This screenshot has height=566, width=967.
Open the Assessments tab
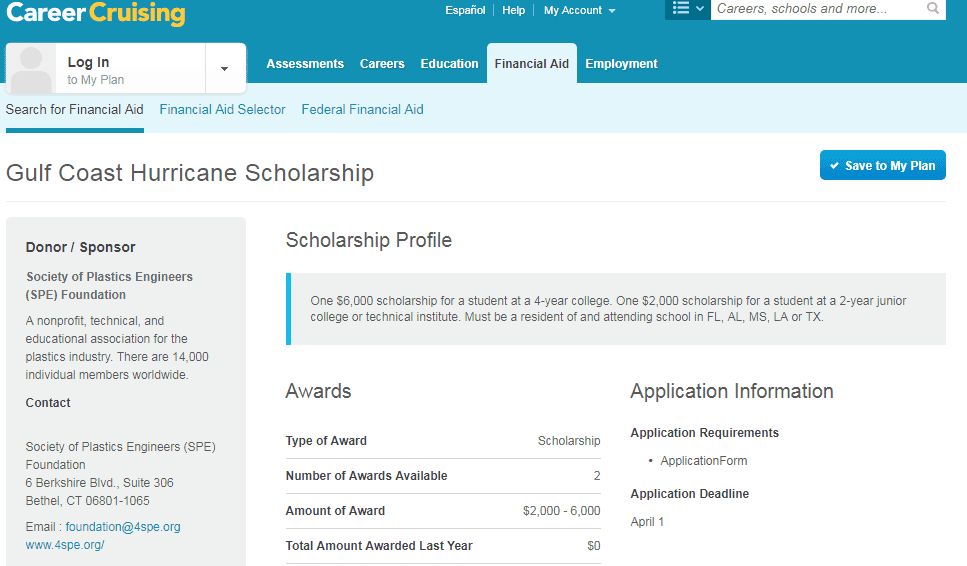pos(305,64)
